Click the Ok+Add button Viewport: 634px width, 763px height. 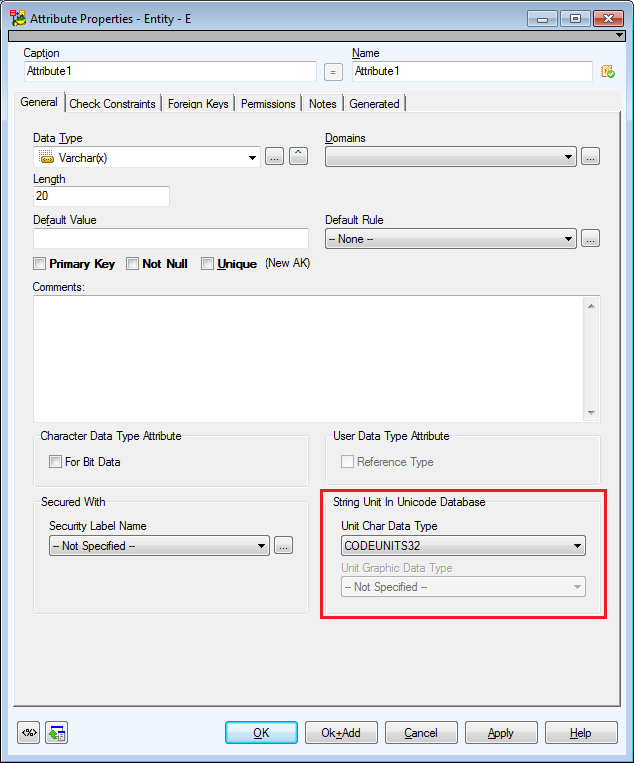[341, 732]
